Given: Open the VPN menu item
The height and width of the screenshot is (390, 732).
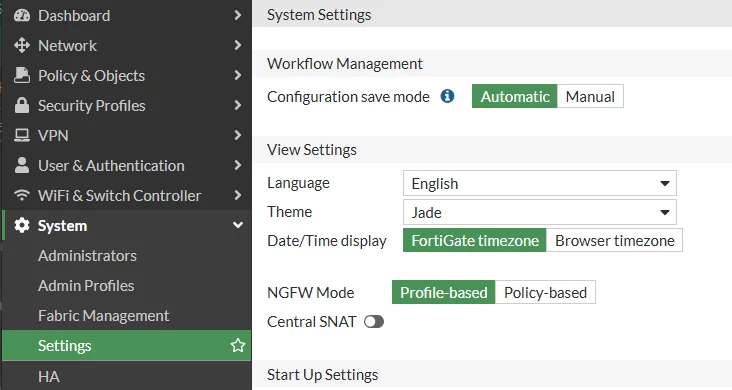Looking at the screenshot, I should (x=127, y=135).
